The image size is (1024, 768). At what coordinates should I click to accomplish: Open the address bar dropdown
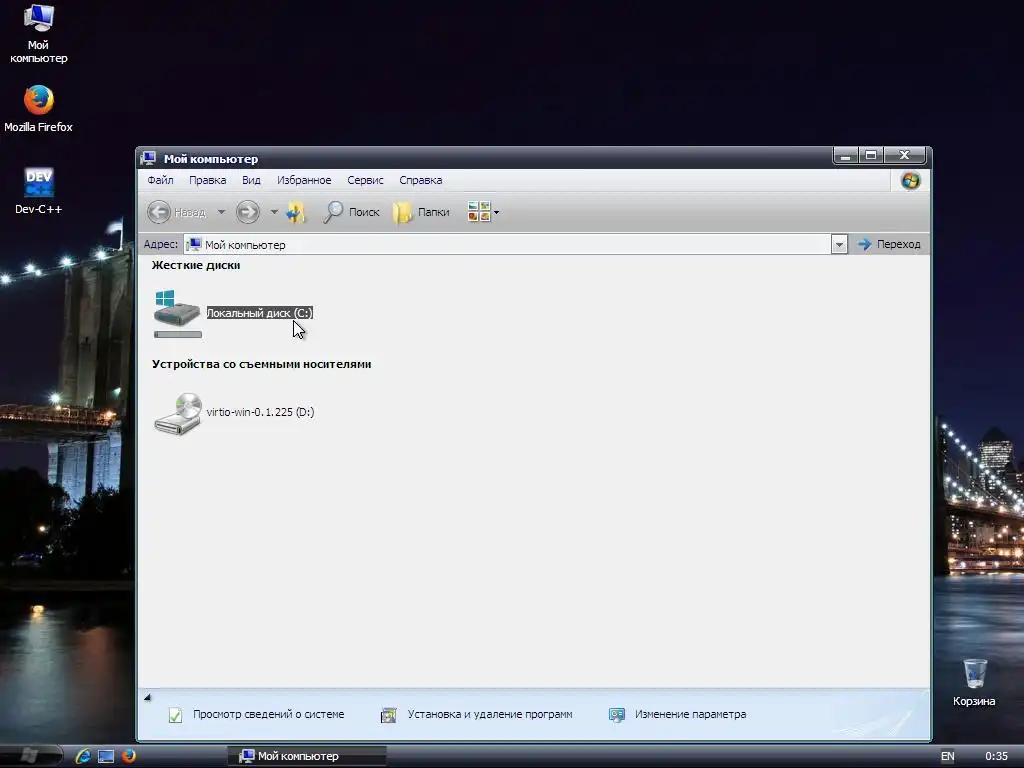point(839,245)
